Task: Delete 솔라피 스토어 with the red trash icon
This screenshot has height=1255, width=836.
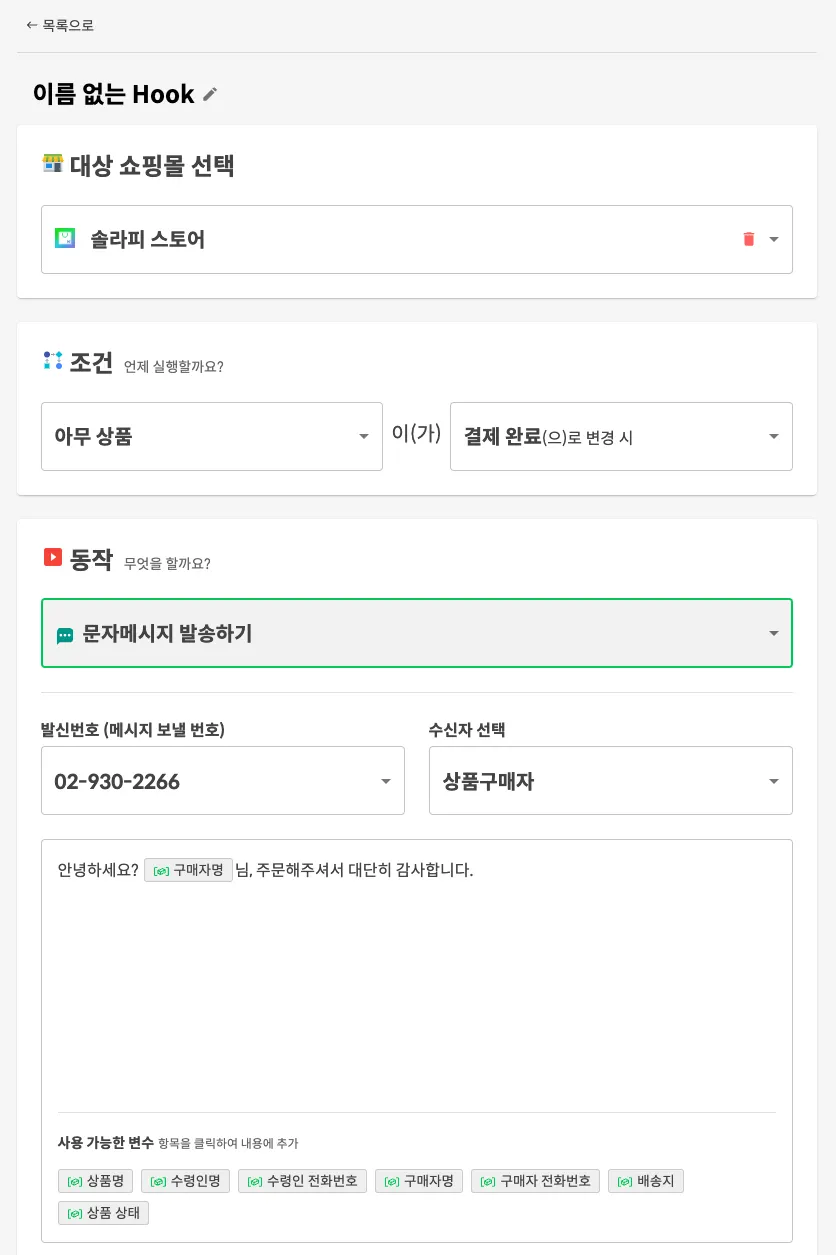Action: (x=748, y=239)
